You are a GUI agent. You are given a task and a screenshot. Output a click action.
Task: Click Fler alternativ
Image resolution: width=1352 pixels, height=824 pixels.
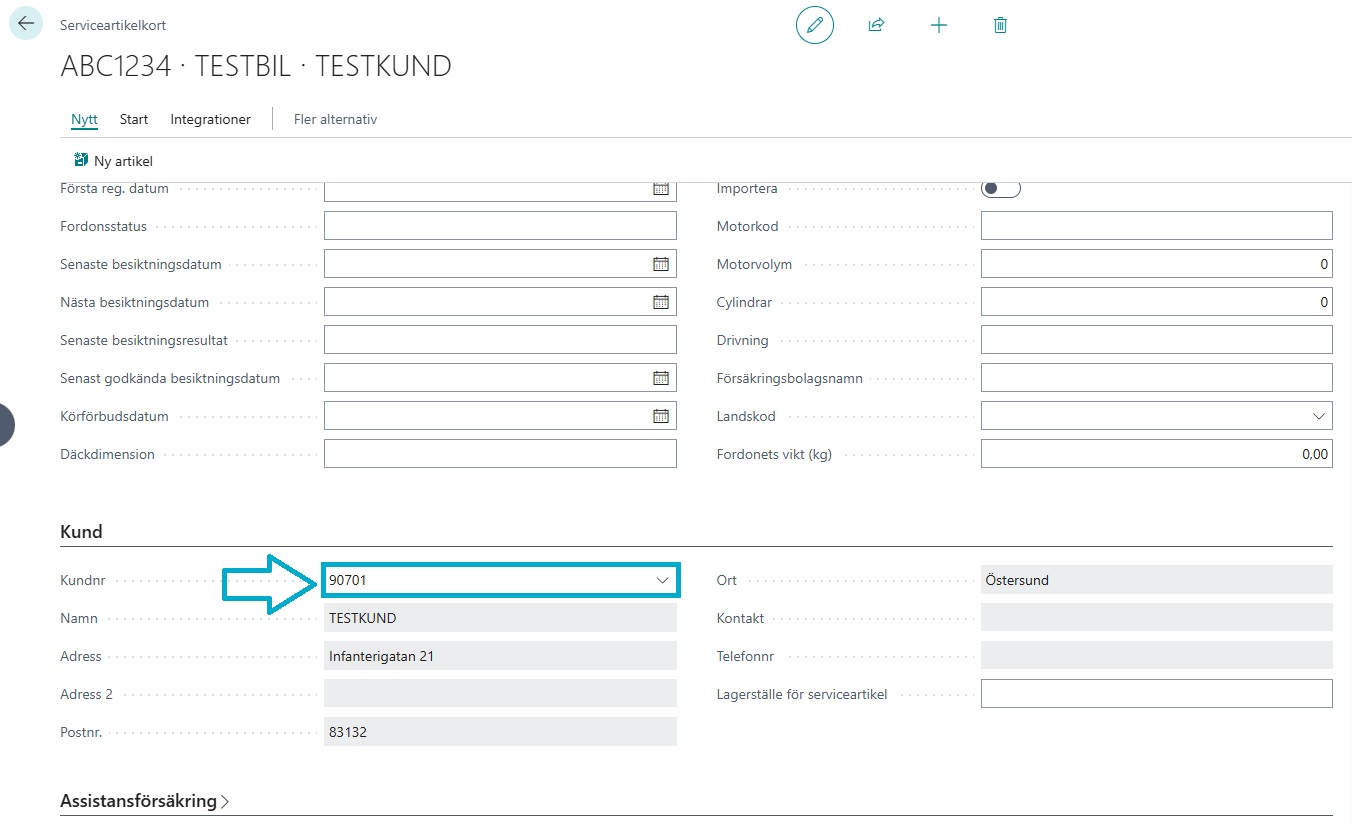tap(335, 119)
